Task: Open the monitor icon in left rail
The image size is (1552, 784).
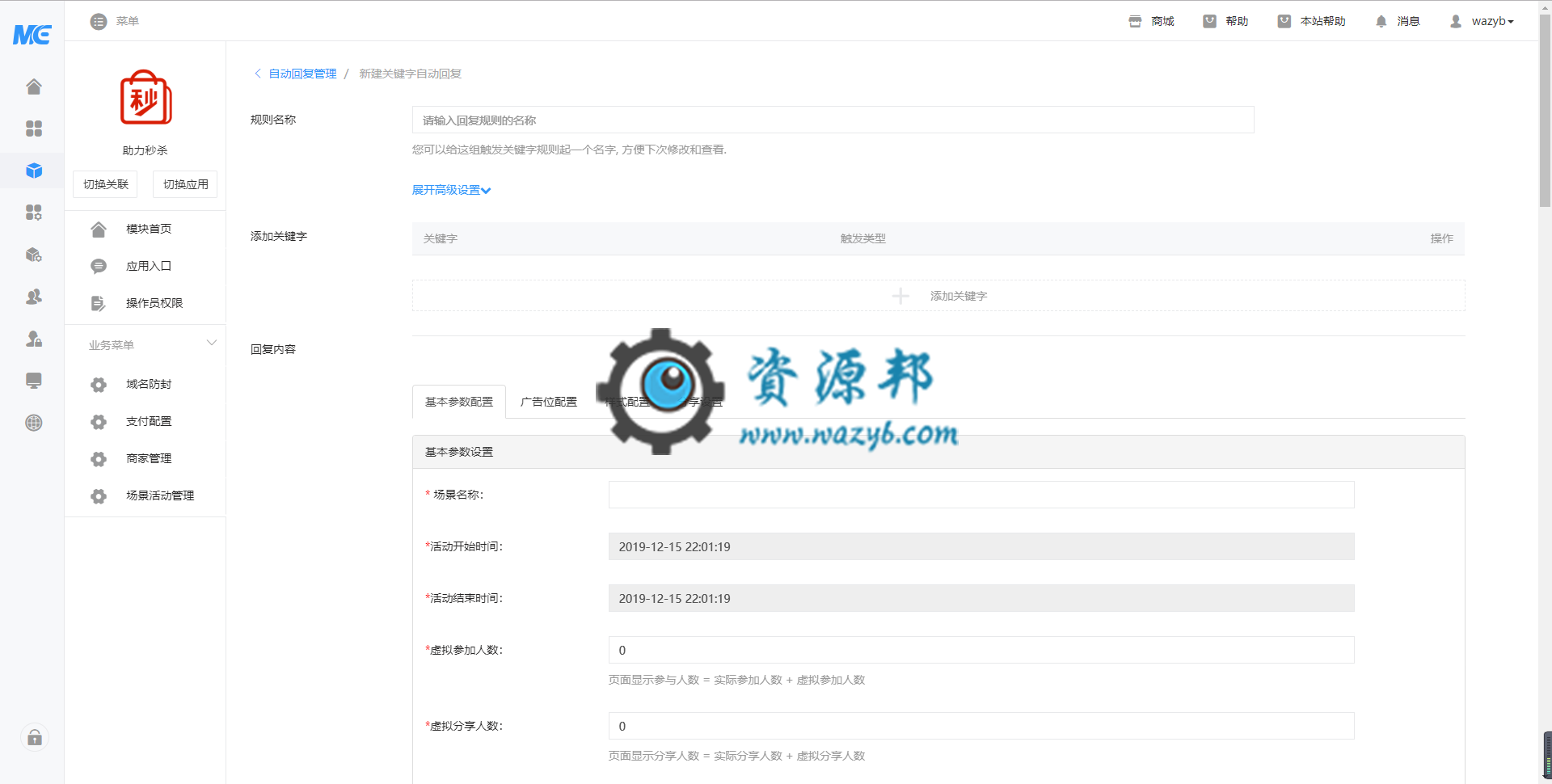Action: 34,381
